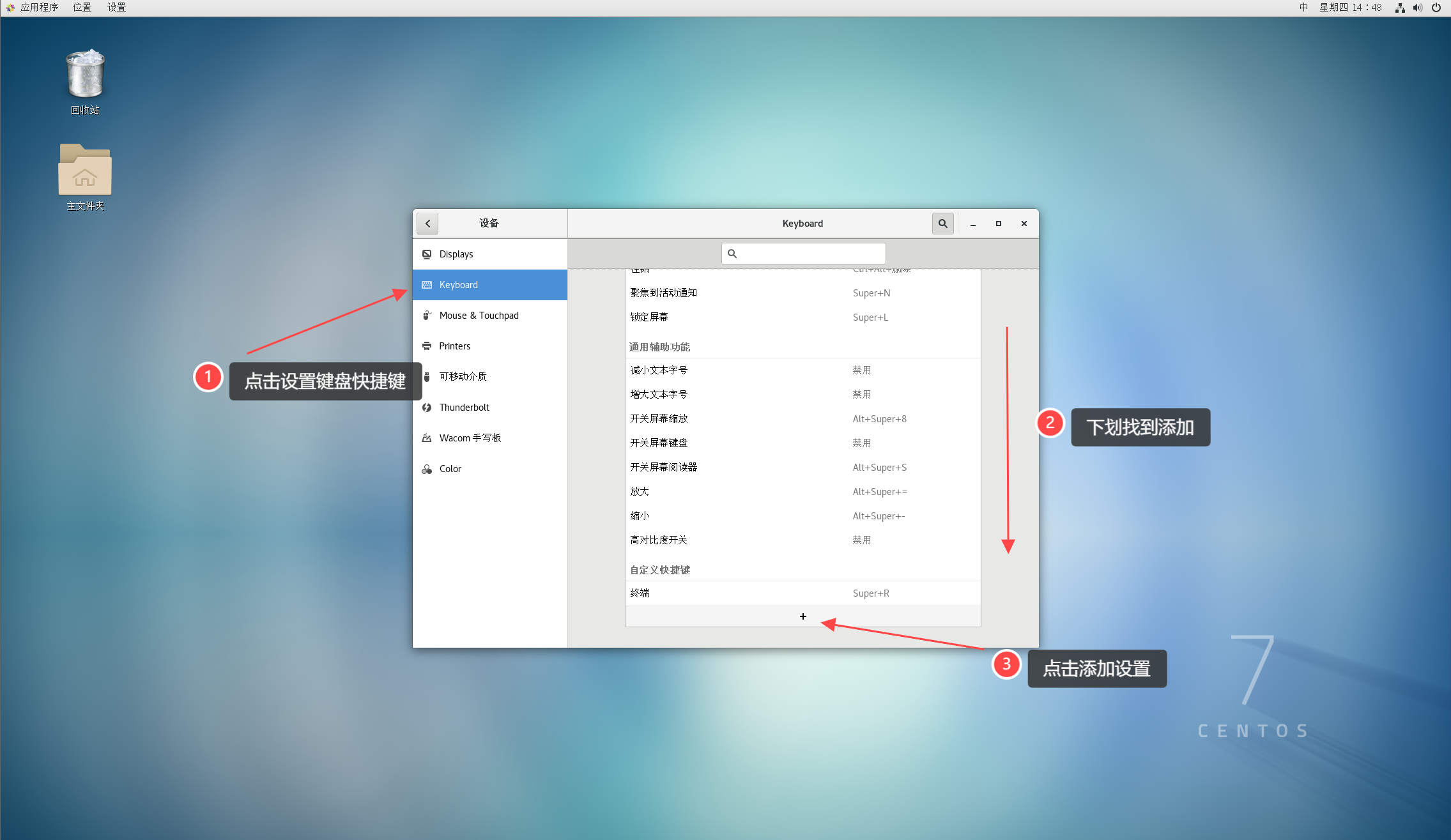Open Wacom 手写板 settings panel
Image resolution: width=1451 pixels, height=840 pixels.
(490, 438)
